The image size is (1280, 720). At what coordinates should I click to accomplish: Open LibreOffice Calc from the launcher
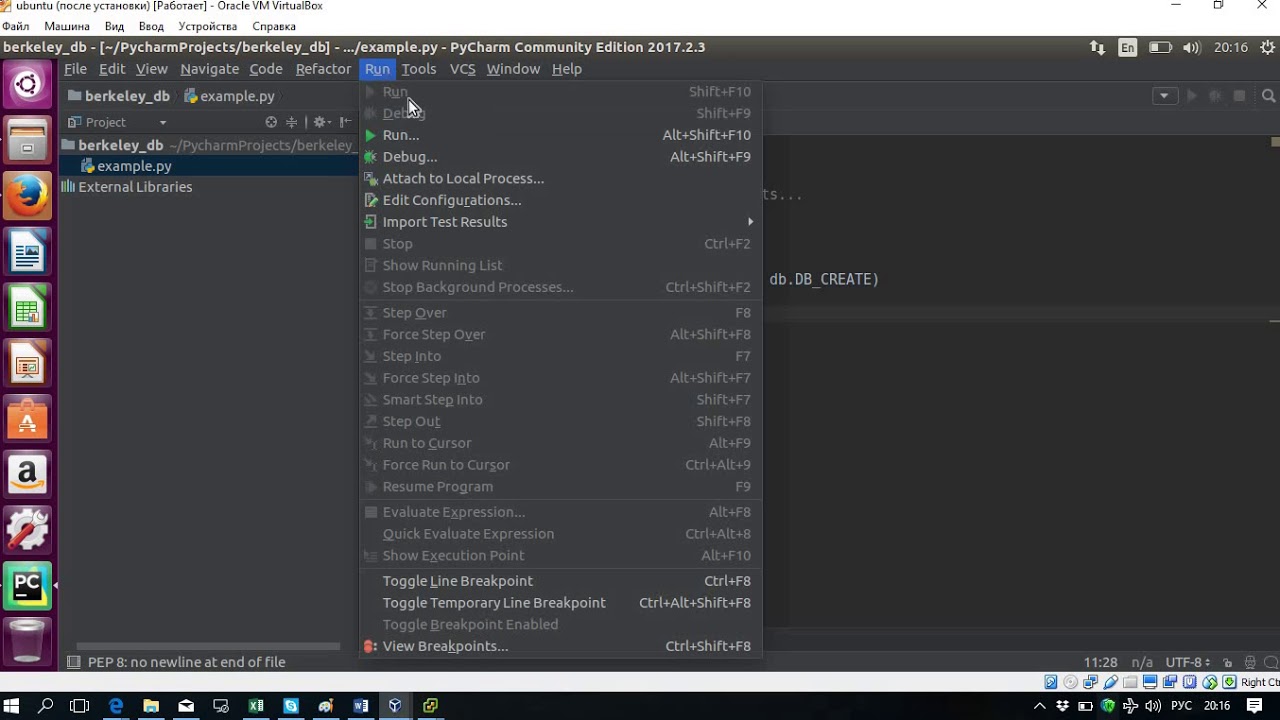[27, 307]
